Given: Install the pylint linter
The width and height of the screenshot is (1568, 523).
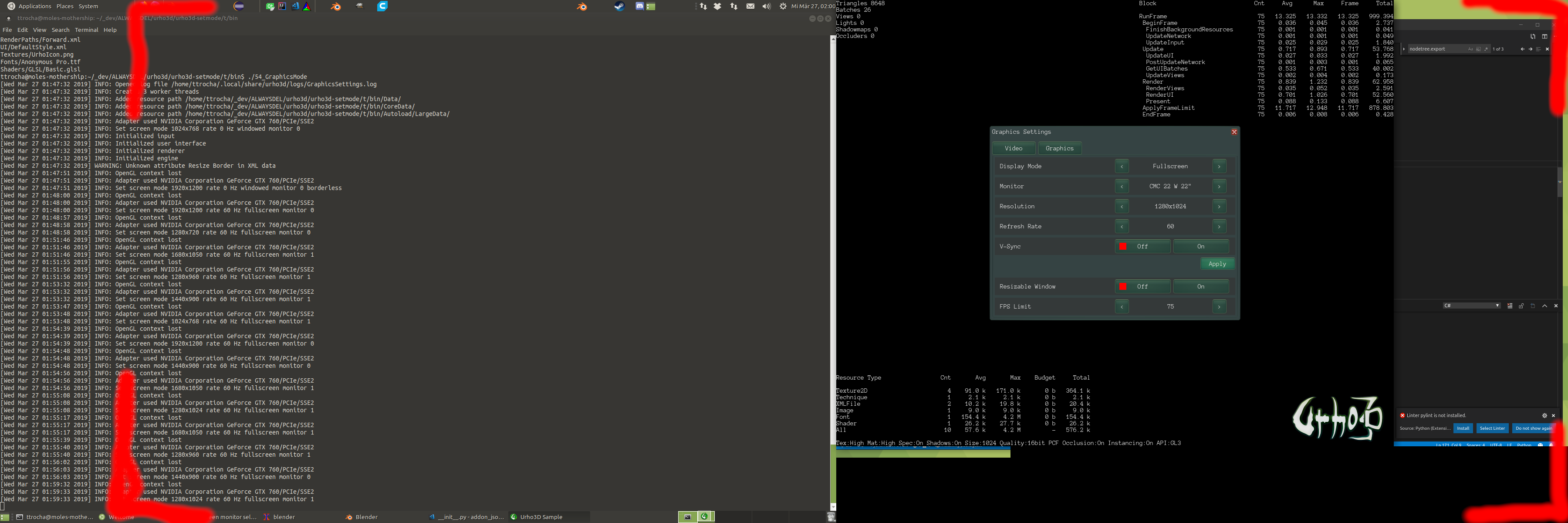Looking at the screenshot, I should pyautogui.click(x=1463, y=428).
